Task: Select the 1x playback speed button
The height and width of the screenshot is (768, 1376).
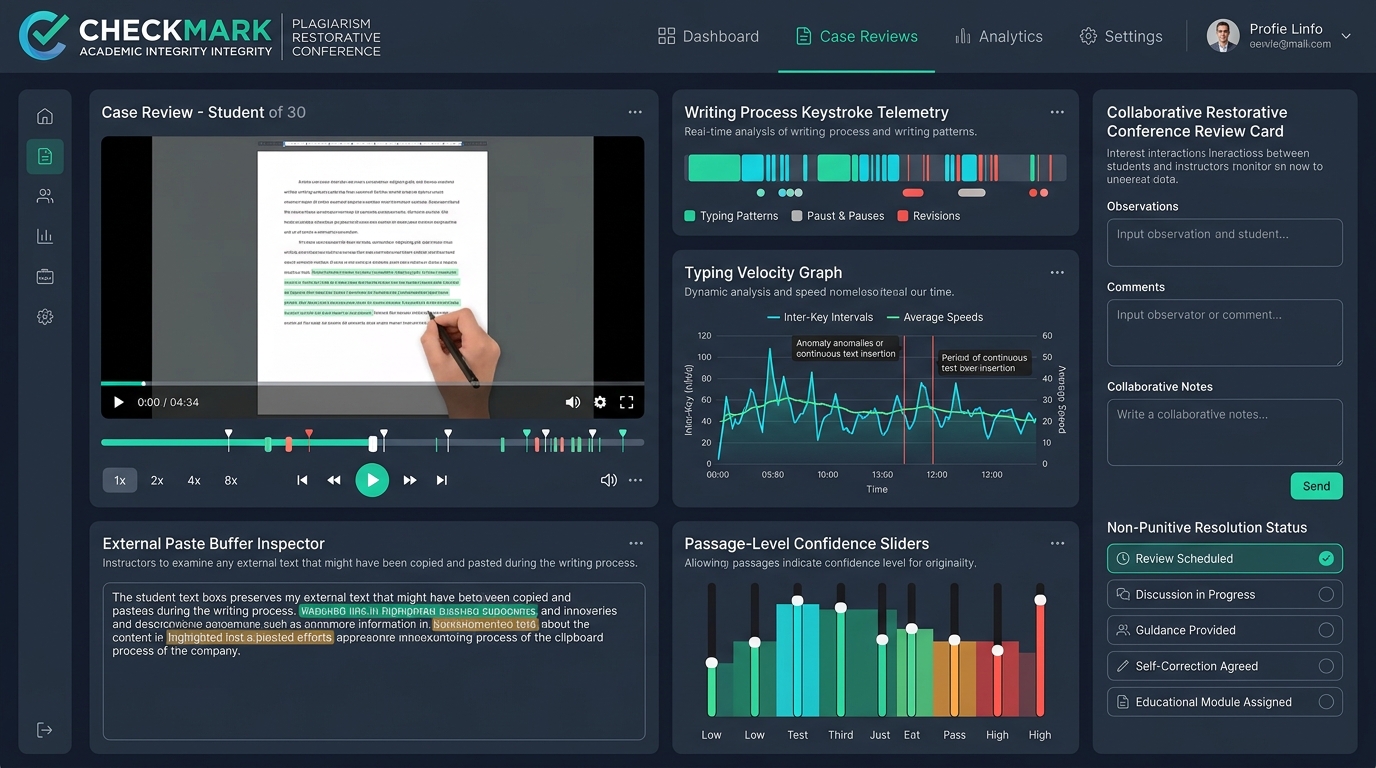Action: [120, 480]
